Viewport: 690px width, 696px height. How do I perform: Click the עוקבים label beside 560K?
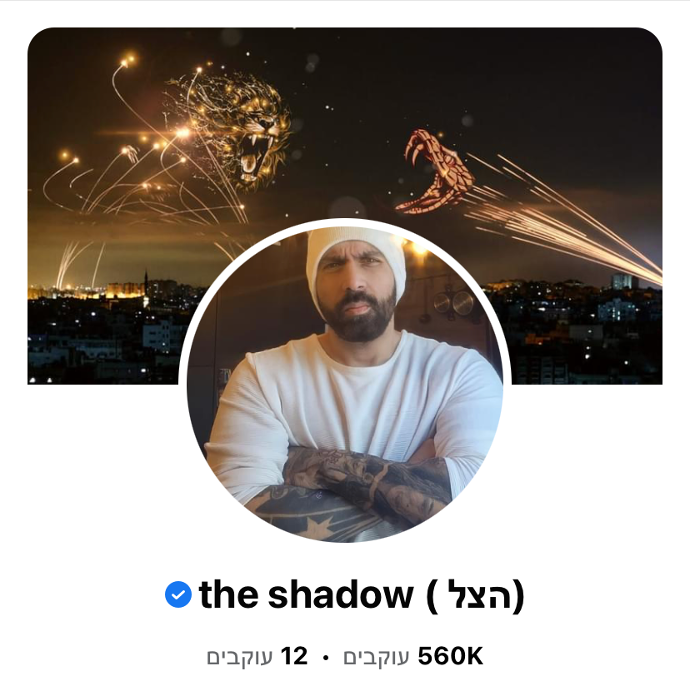[376, 657]
